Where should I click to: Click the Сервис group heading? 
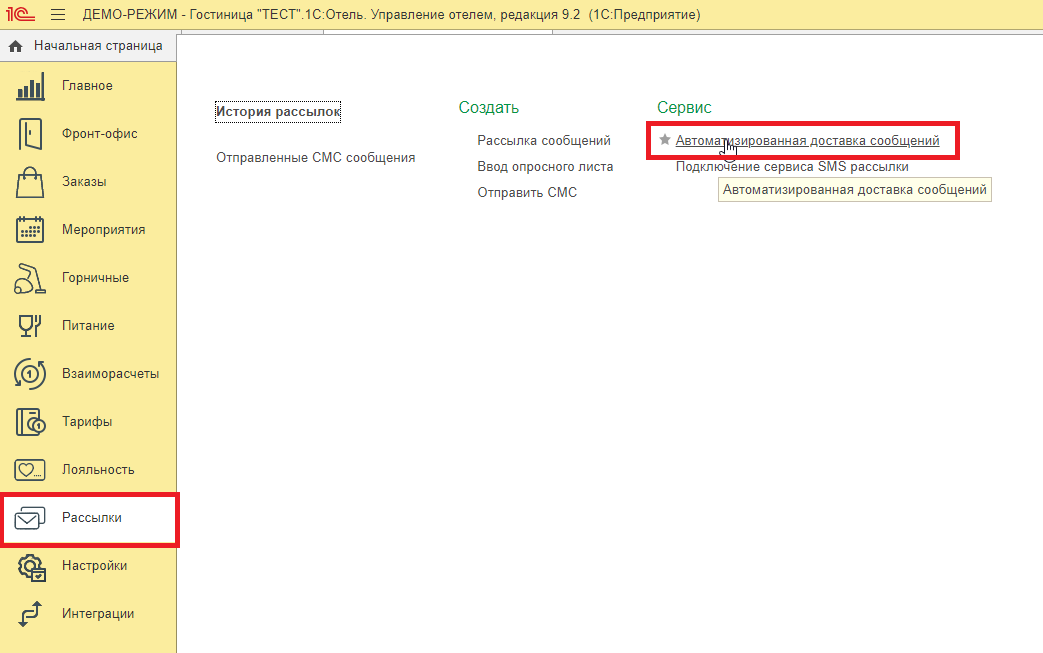point(684,108)
